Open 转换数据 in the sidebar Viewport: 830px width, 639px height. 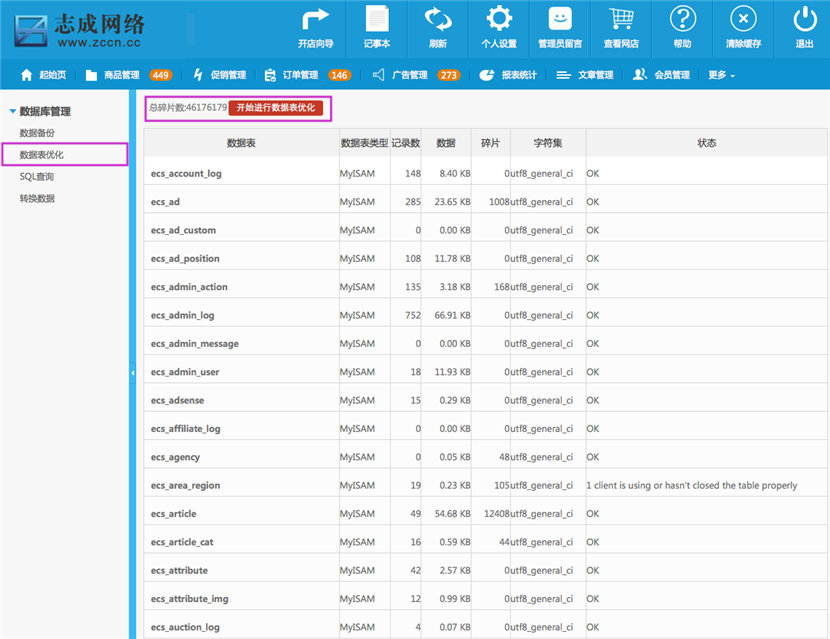click(x=37, y=199)
